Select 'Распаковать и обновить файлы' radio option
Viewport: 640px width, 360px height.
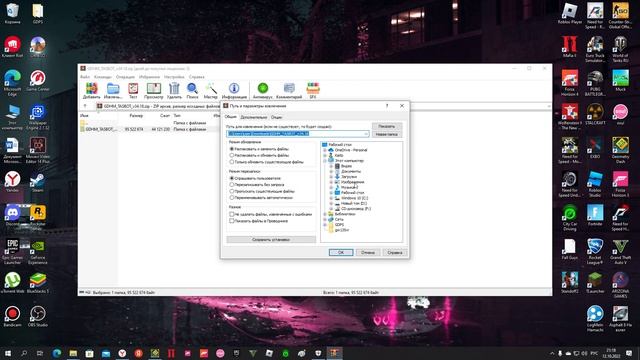tap(232, 156)
